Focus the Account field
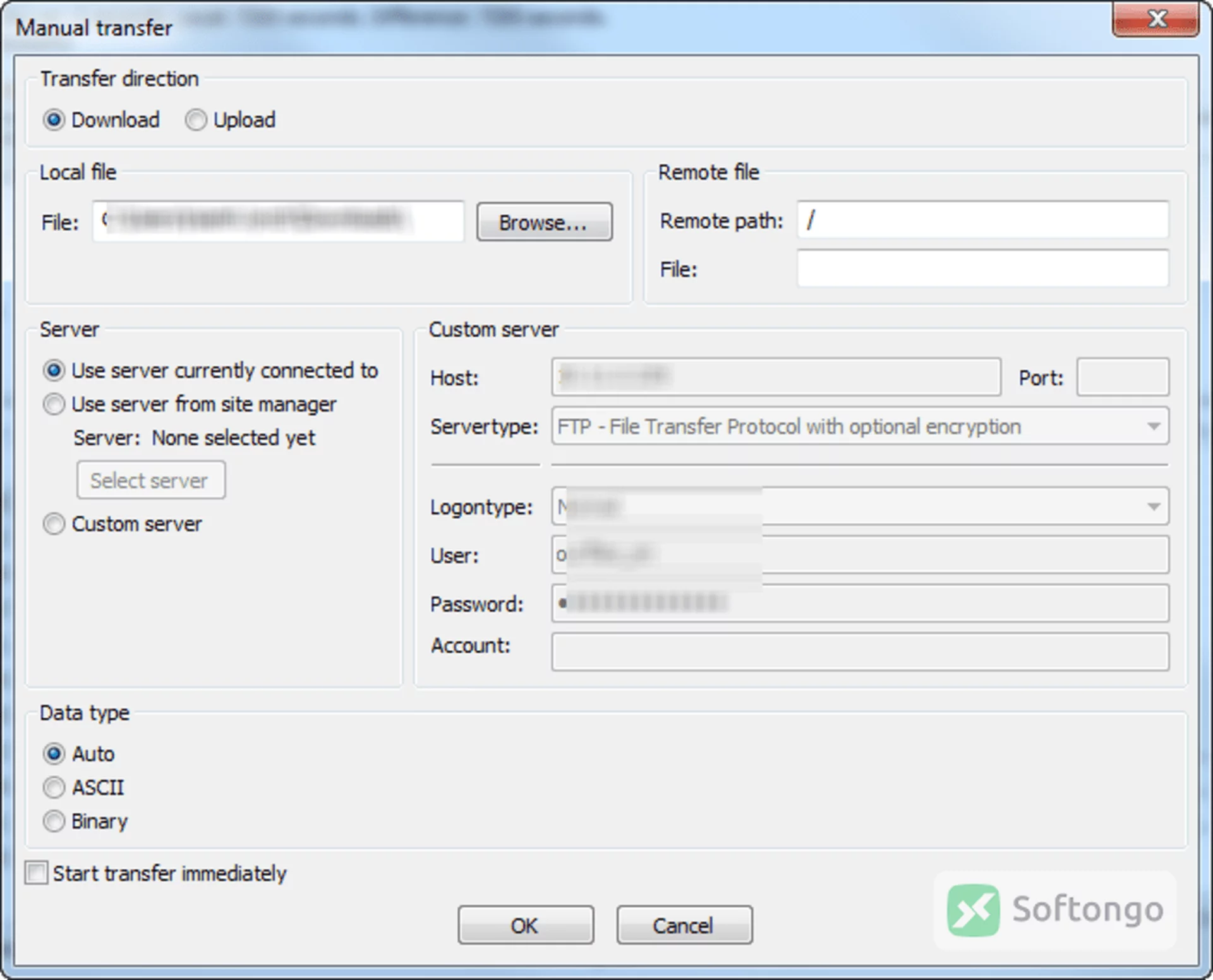The width and height of the screenshot is (1213, 980). [x=860, y=651]
